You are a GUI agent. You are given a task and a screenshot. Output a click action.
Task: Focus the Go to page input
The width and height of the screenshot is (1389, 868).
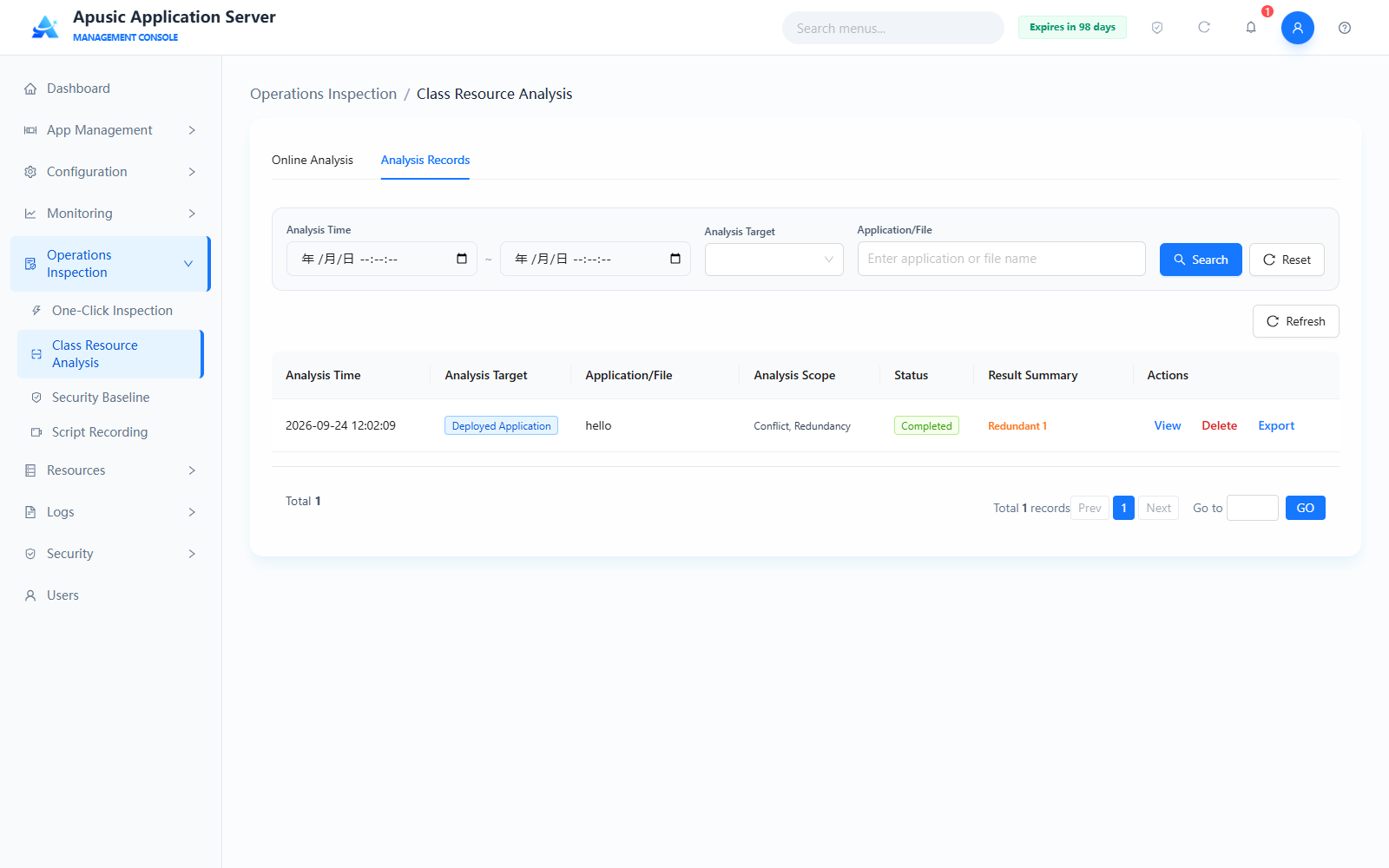click(x=1253, y=508)
